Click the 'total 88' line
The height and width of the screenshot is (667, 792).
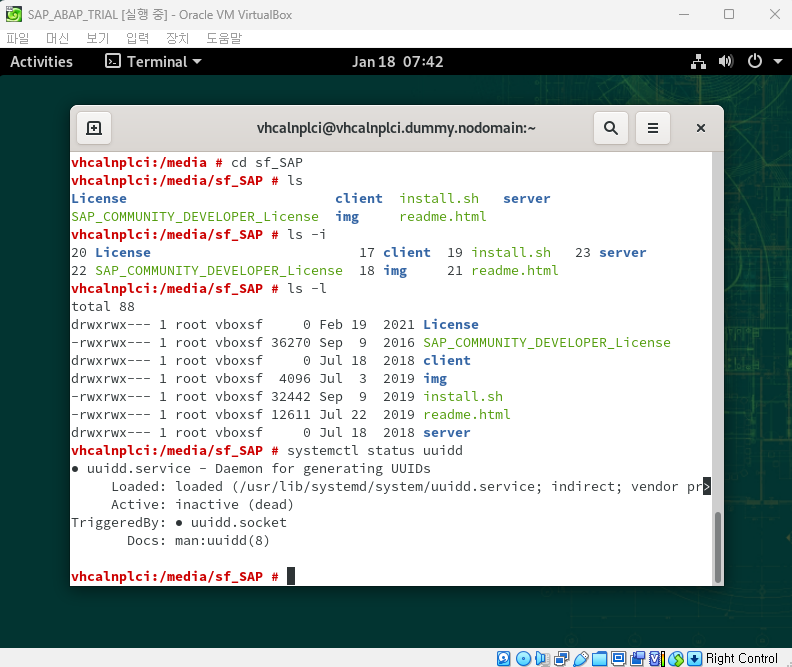pyautogui.click(x=103, y=306)
